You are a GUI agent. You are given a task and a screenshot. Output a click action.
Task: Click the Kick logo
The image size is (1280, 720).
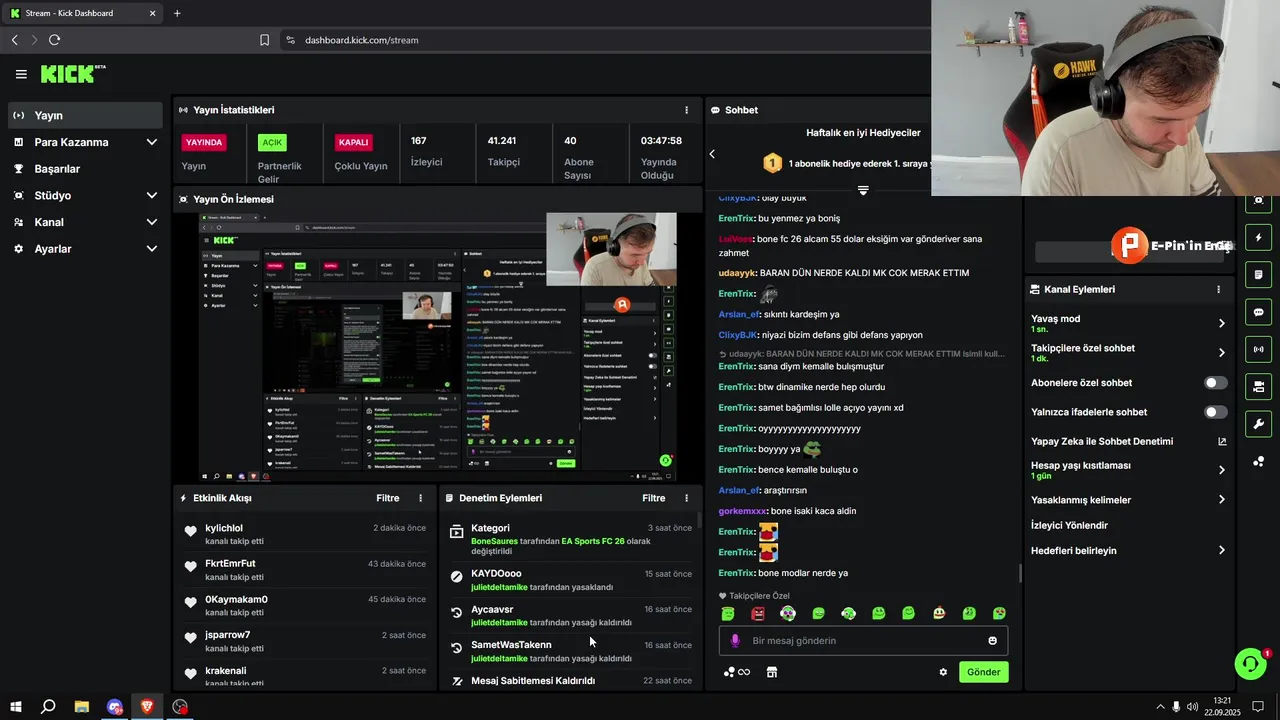coord(72,74)
